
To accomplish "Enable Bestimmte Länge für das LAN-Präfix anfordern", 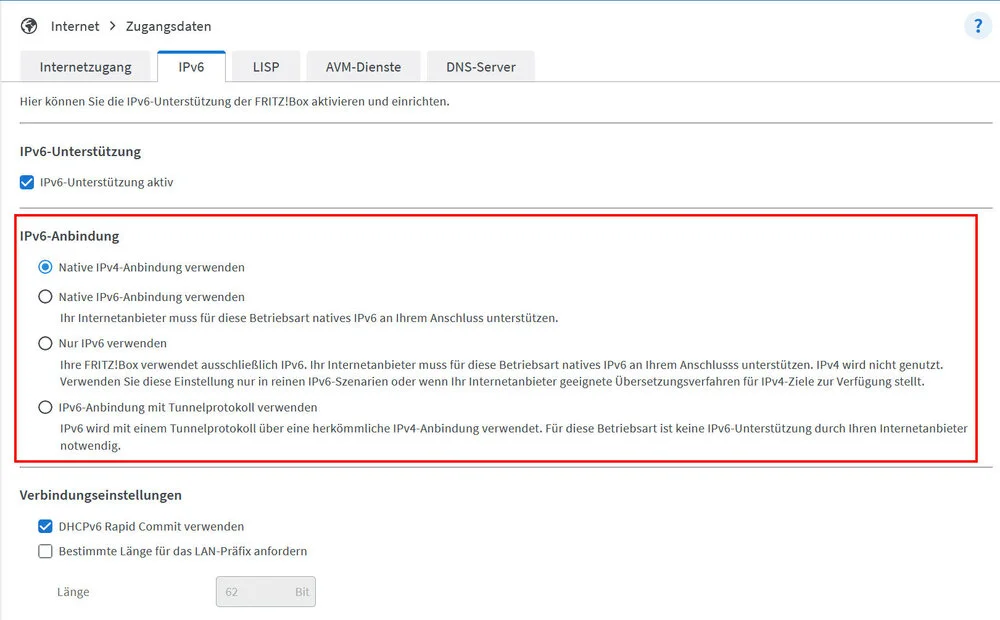I will coord(45,551).
